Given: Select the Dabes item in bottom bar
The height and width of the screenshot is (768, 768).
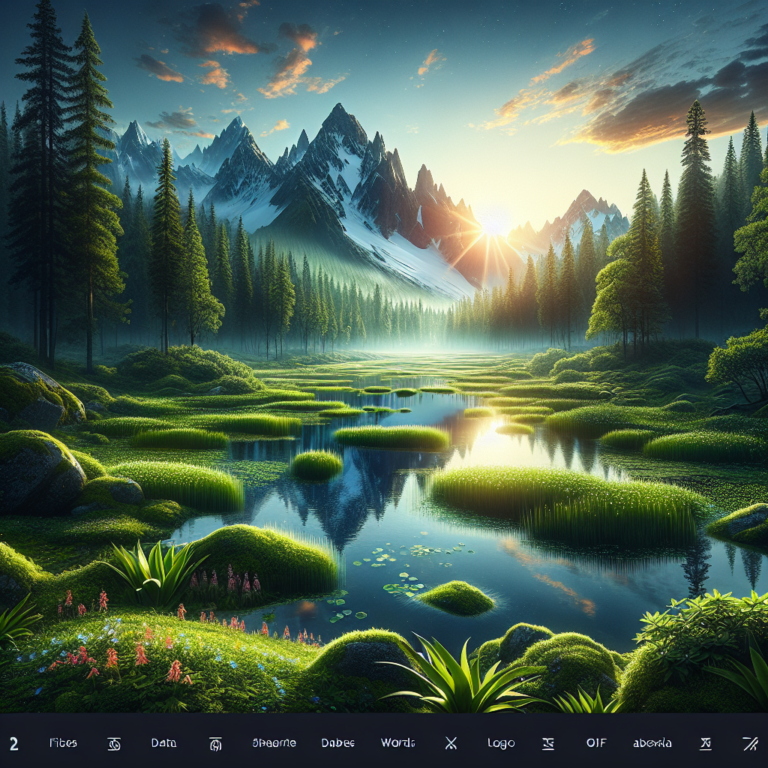Looking at the screenshot, I should [338, 743].
